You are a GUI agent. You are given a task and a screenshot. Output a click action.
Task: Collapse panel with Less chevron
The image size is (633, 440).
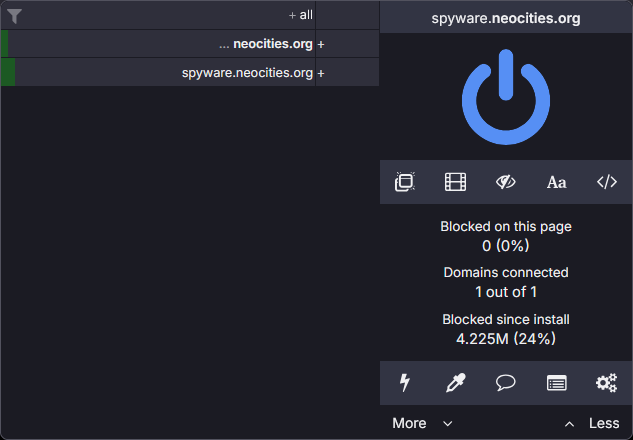click(x=592, y=423)
